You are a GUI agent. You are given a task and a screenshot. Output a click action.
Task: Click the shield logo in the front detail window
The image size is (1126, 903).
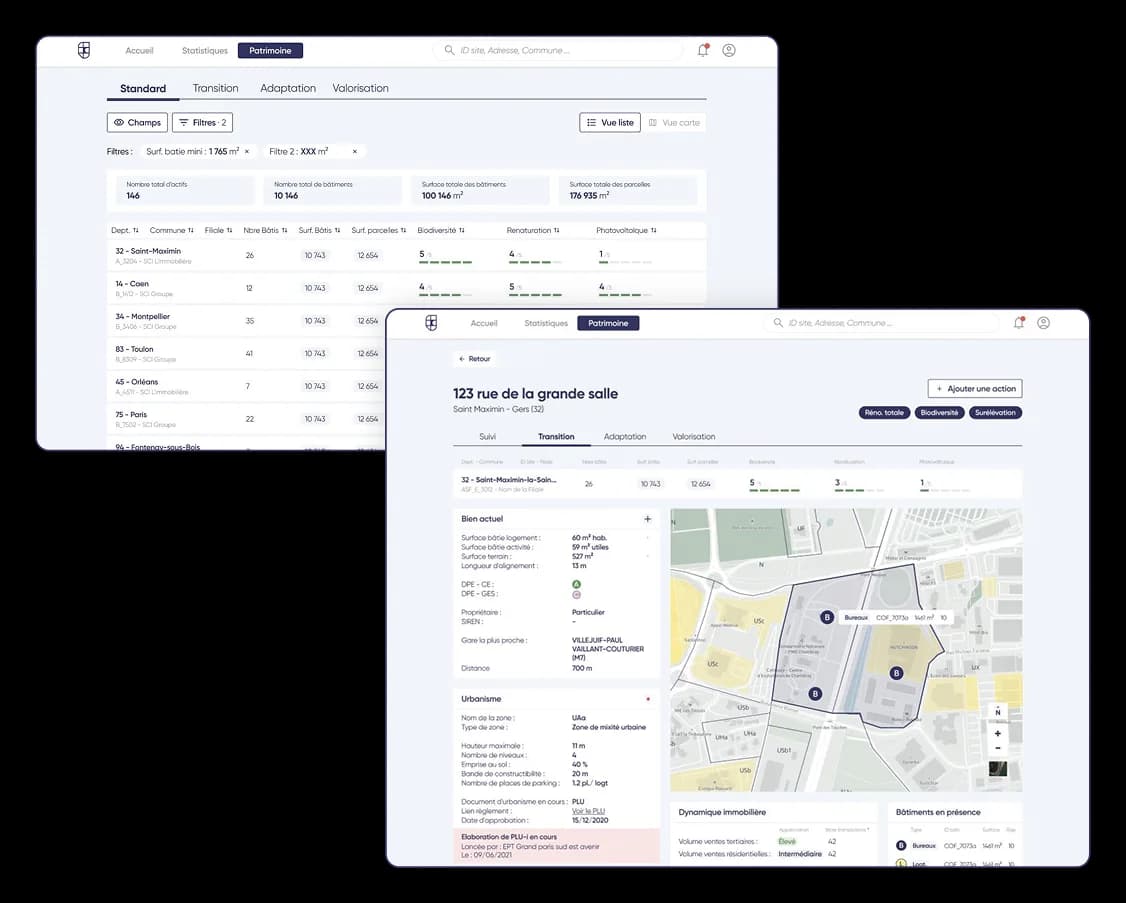pos(431,323)
